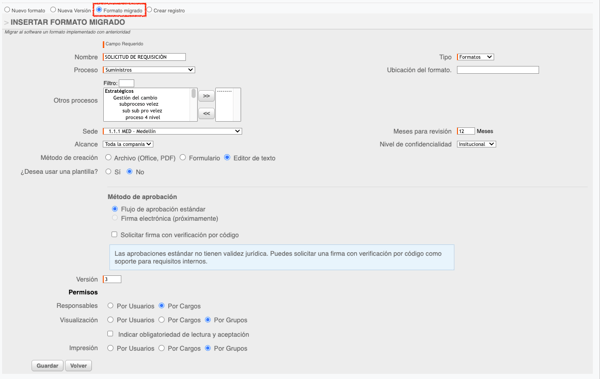Open the 'Nivel de confidencialidad' dropdown
The image size is (600, 379).
tap(476, 144)
